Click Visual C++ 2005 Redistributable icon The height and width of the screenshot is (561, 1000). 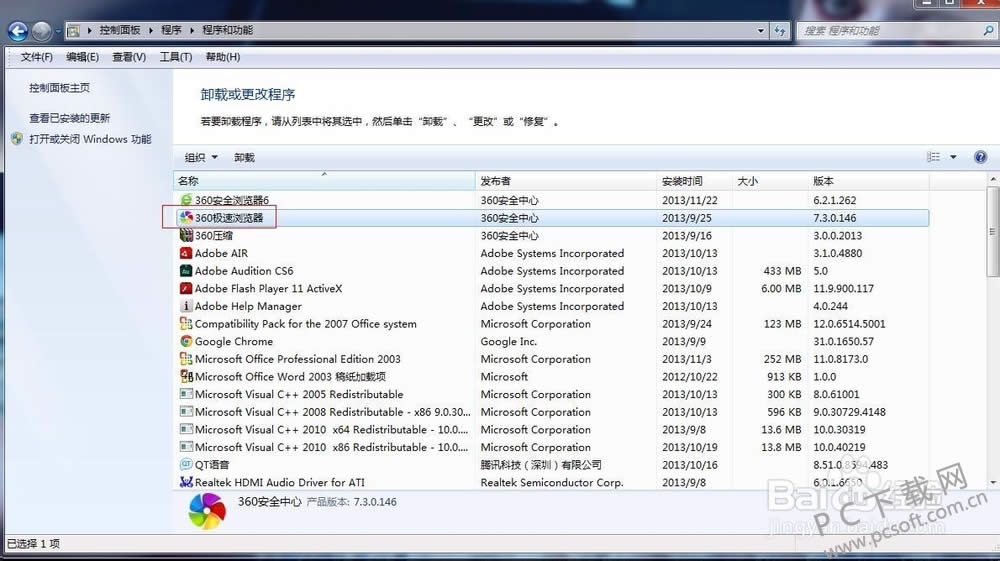point(186,394)
